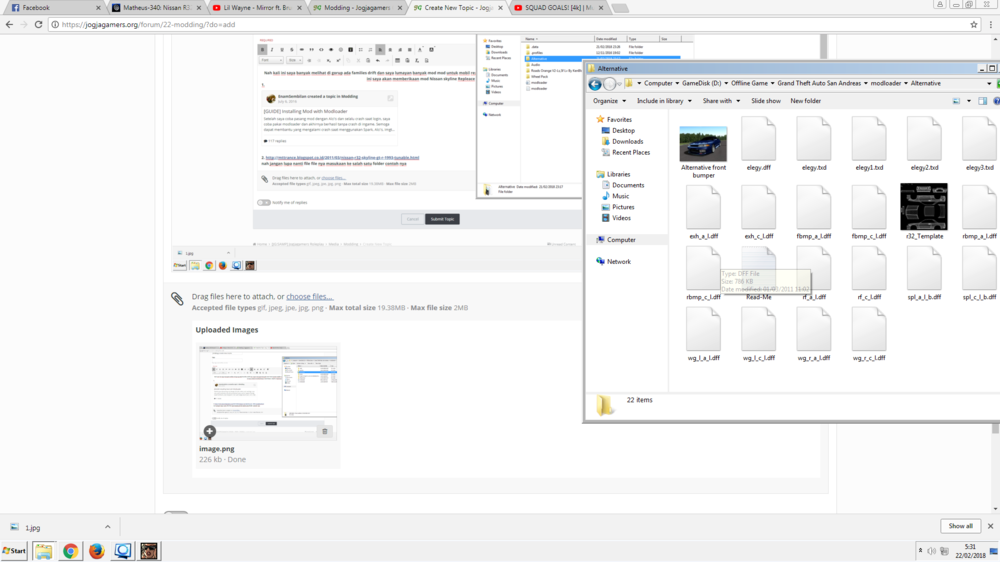Open the Matheus-340: Nissan tab

pyautogui.click(x=157, y=8)
